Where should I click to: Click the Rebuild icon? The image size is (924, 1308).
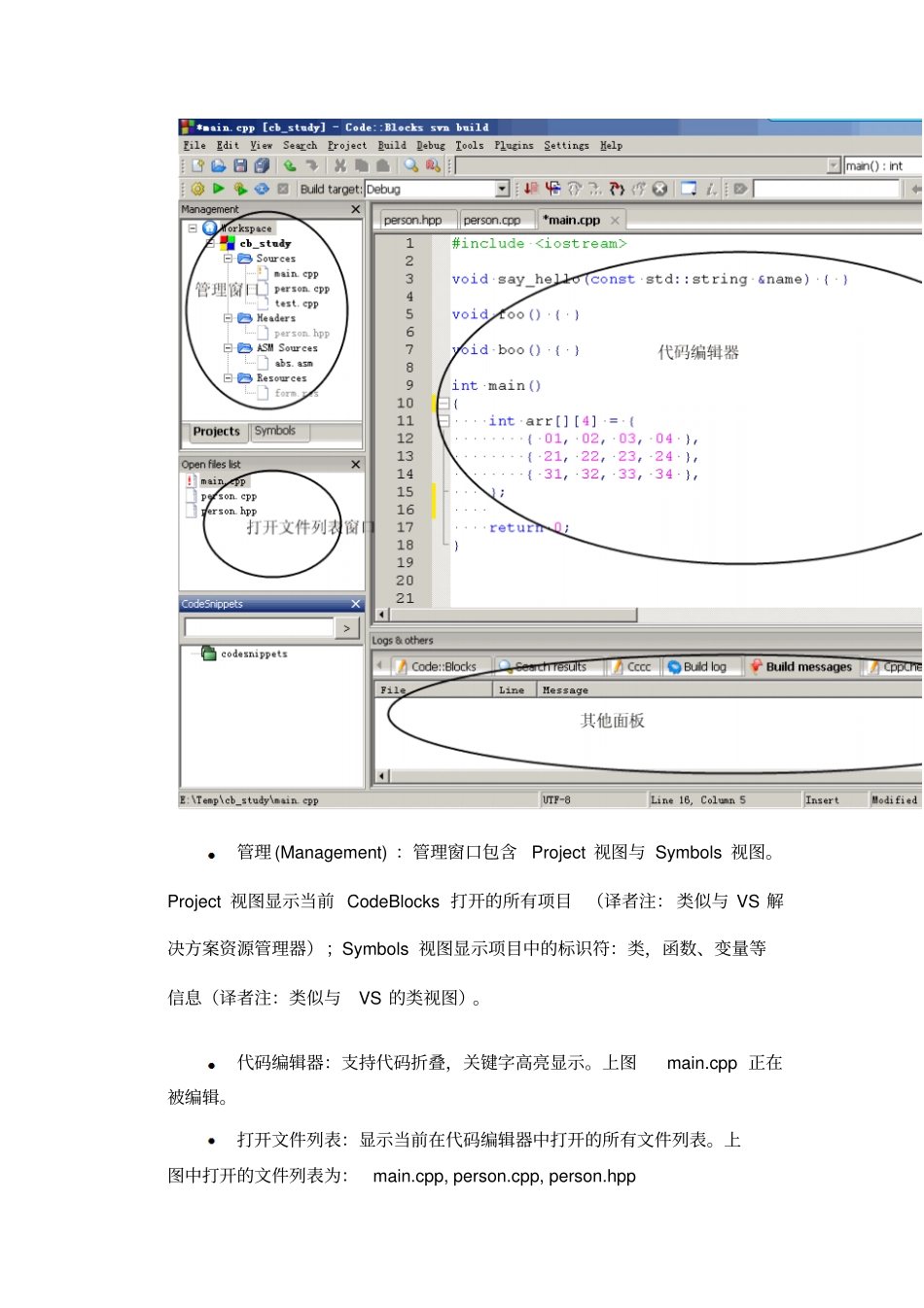tap(262, 189)
